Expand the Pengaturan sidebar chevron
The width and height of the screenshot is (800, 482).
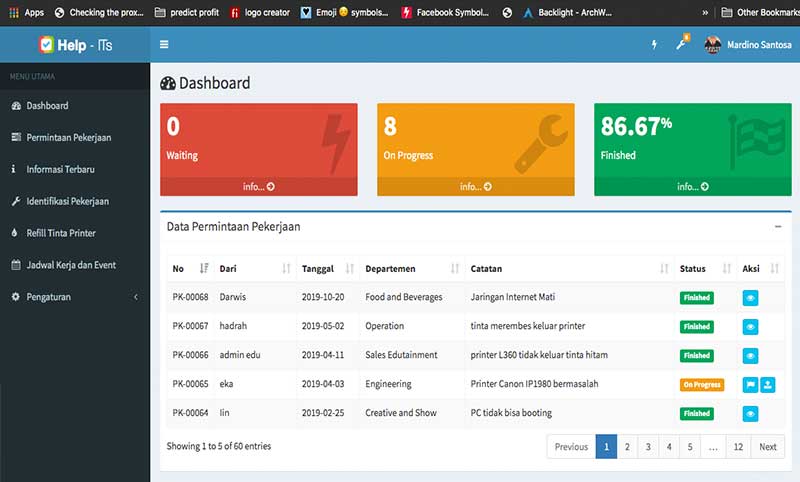(136, 297)
